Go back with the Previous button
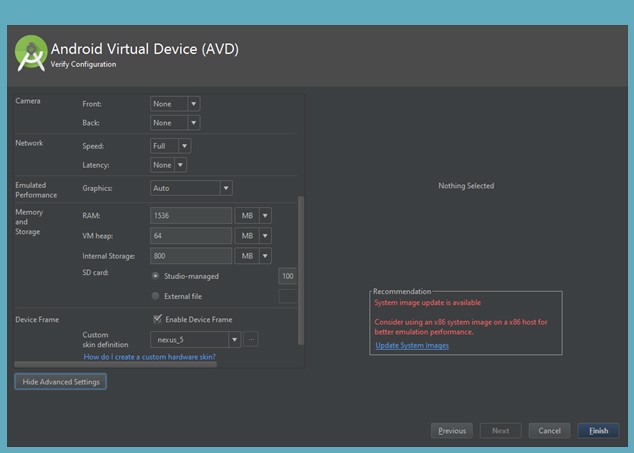This screenshot has height=453, width=634. pyautogui.click(x=452, y=431)
